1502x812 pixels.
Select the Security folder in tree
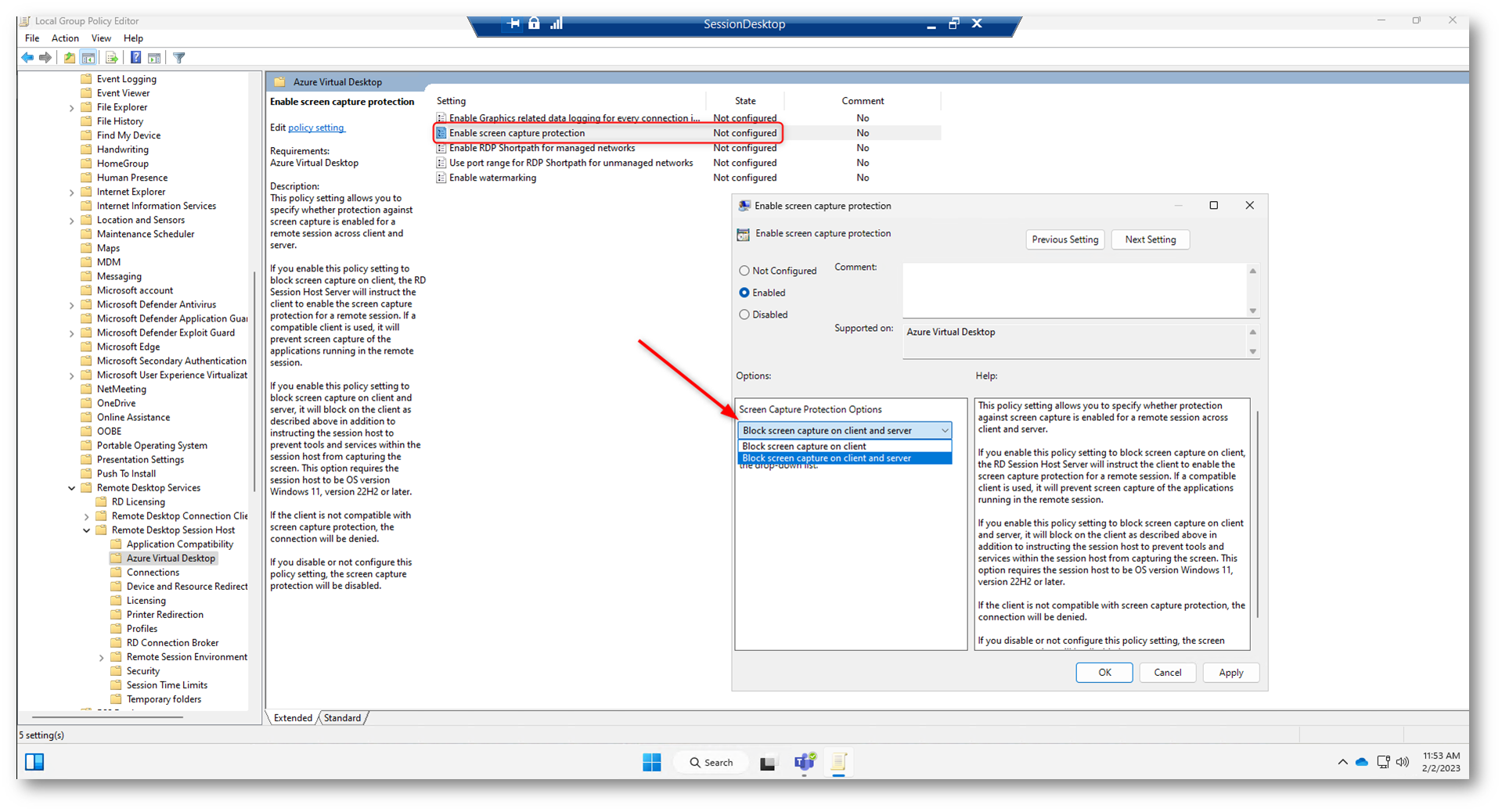tap(142, 671)
